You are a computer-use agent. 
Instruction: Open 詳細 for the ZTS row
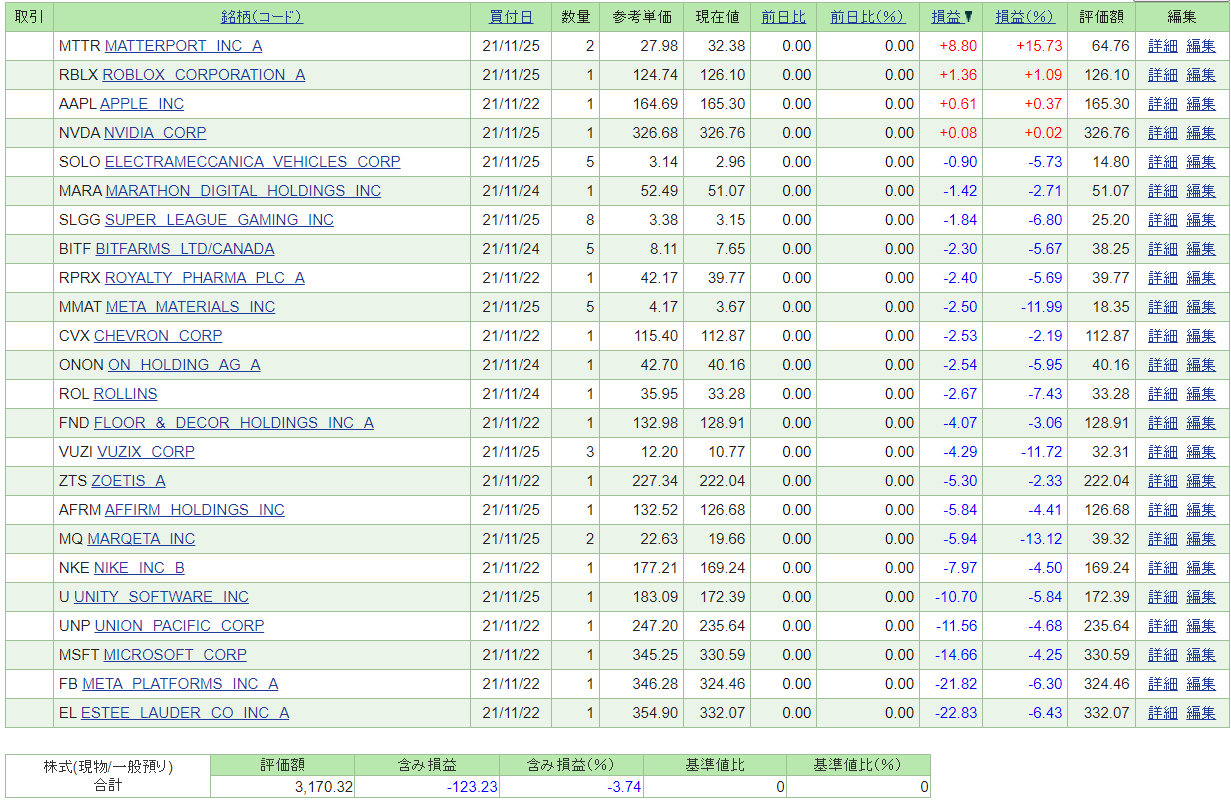click(x=1163, y=481)
